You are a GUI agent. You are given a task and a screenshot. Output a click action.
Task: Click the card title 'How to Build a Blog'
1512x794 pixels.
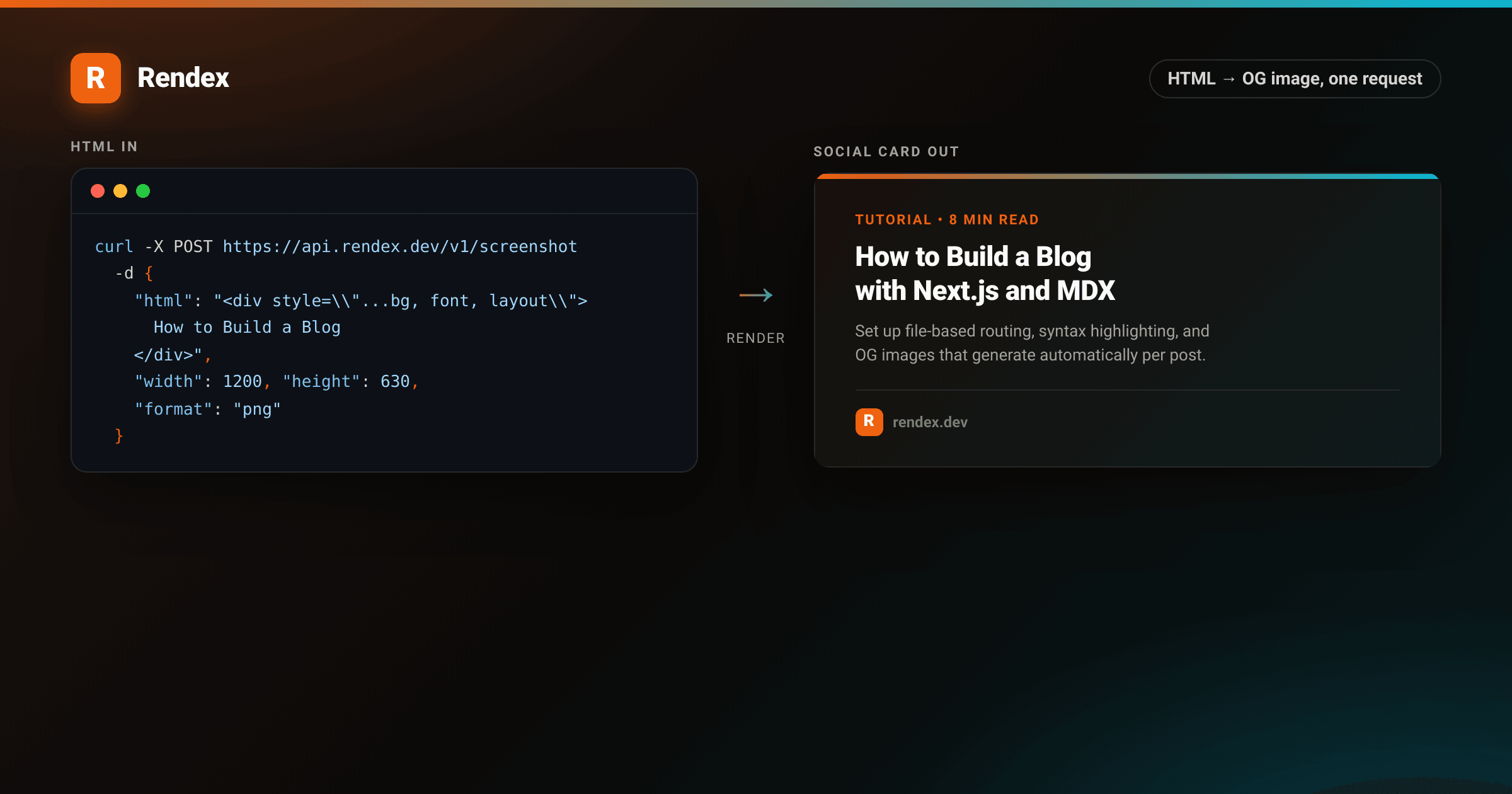[x=973, y=256]
